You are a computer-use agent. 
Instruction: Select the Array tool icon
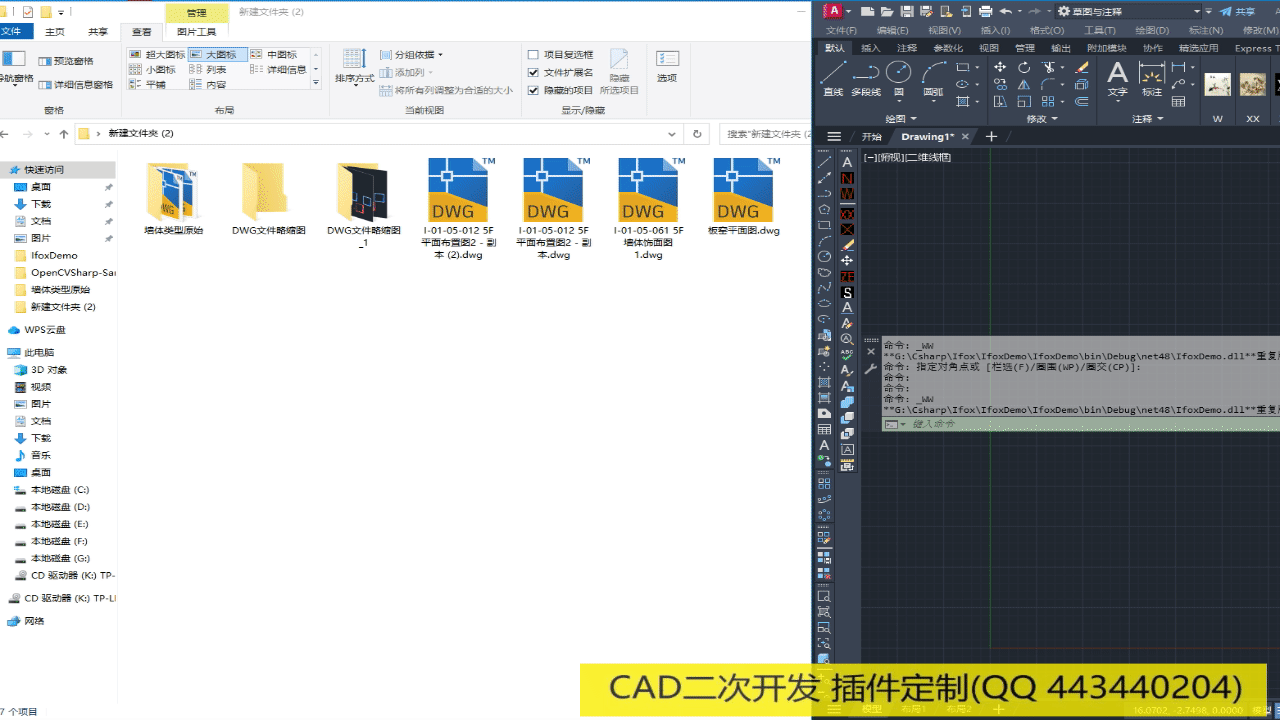tap(1048, 101)
